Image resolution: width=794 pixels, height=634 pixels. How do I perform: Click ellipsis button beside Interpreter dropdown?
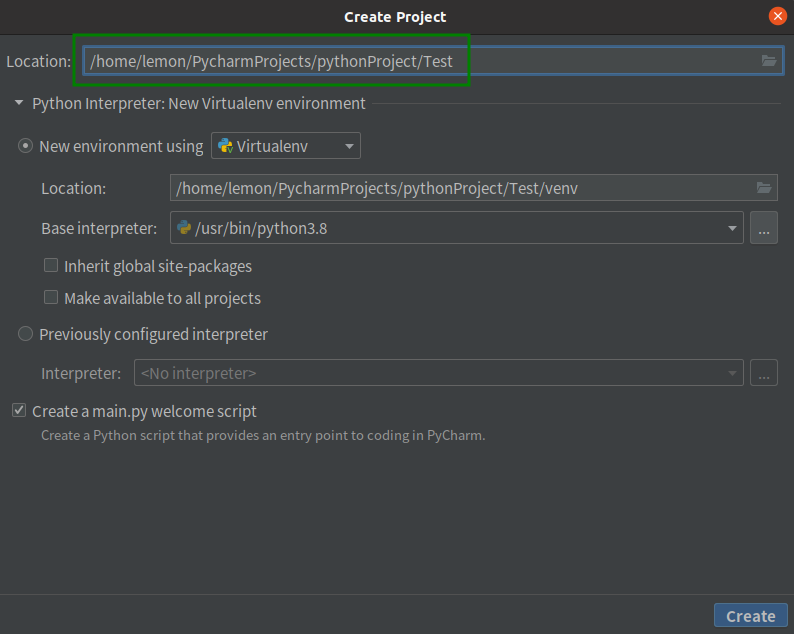764,373
